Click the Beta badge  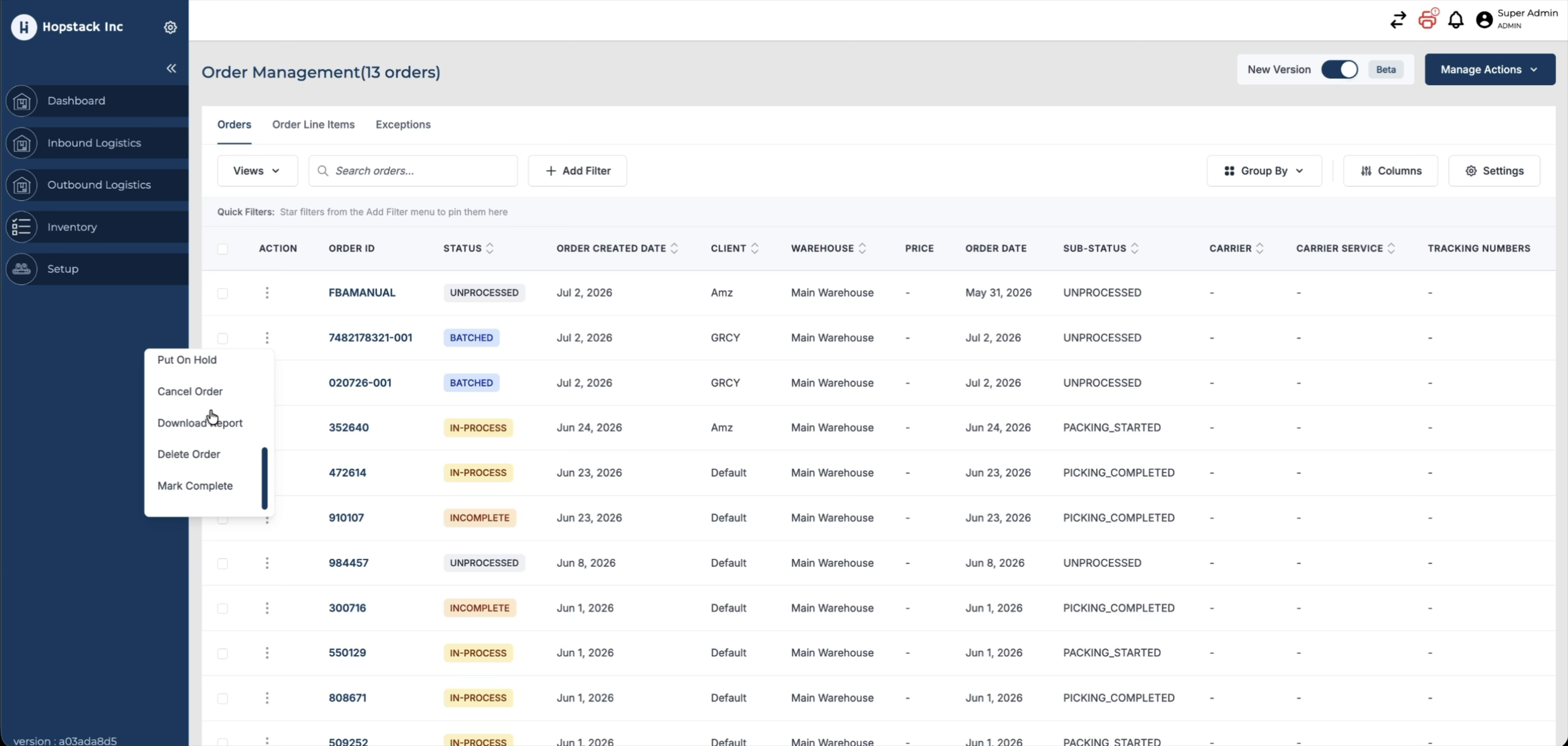pos(1386,69)
